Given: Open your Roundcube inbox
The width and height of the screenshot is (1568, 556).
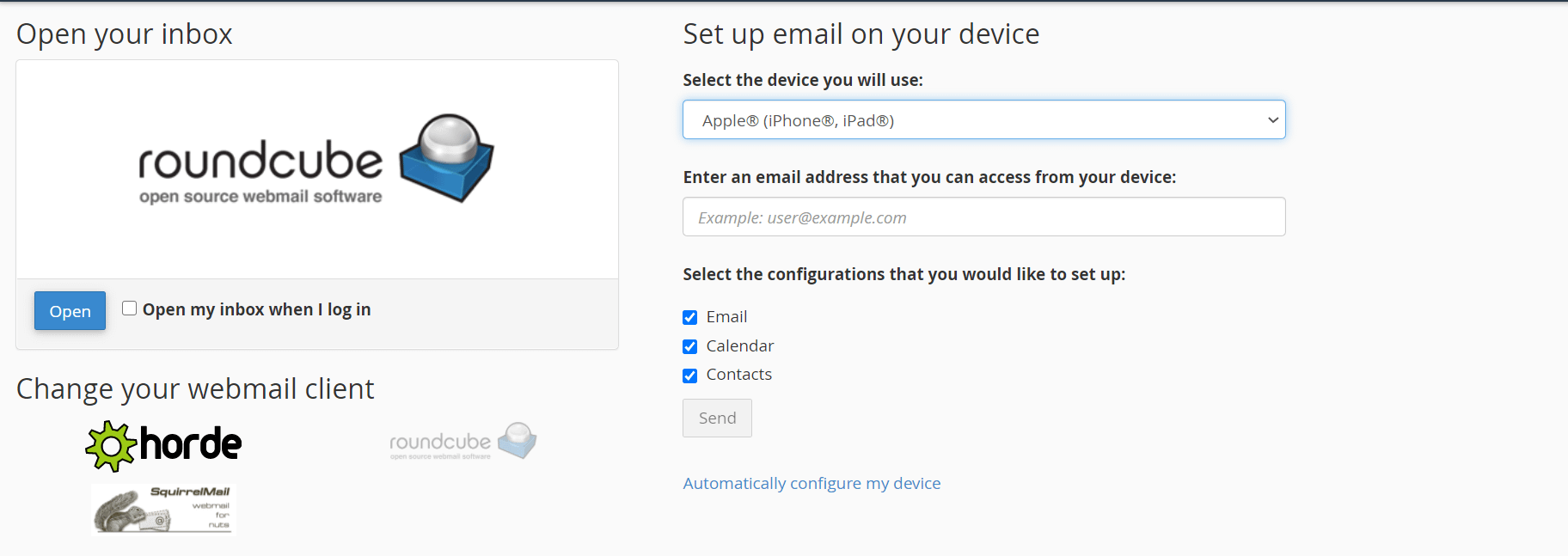Looking at the screenshot, I should [70, 310].
